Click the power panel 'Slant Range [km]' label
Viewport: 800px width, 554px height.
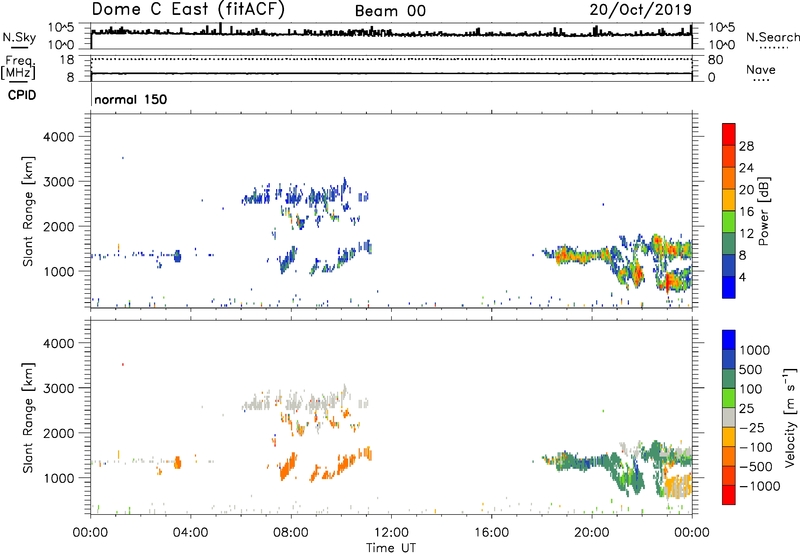(x=28, y=211)
